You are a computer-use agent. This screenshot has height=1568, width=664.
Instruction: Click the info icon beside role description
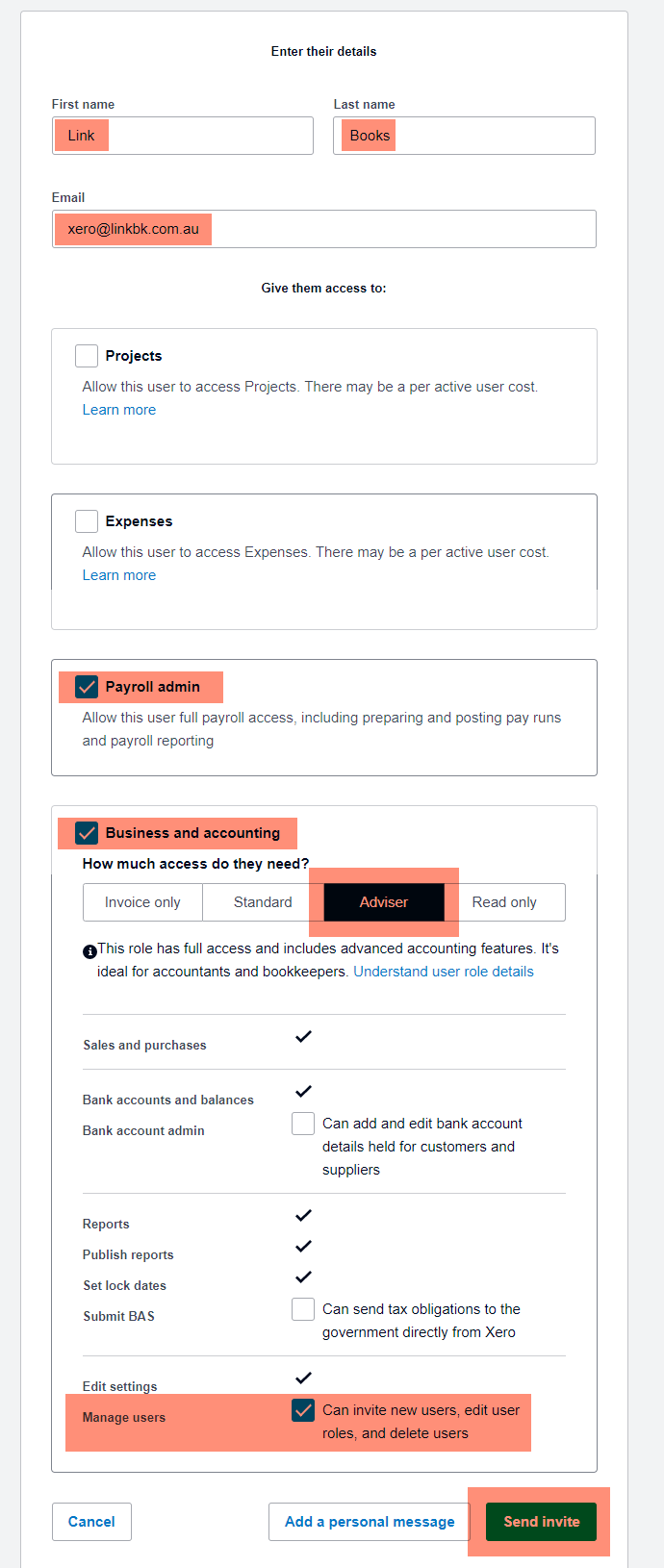coord(89,951)
